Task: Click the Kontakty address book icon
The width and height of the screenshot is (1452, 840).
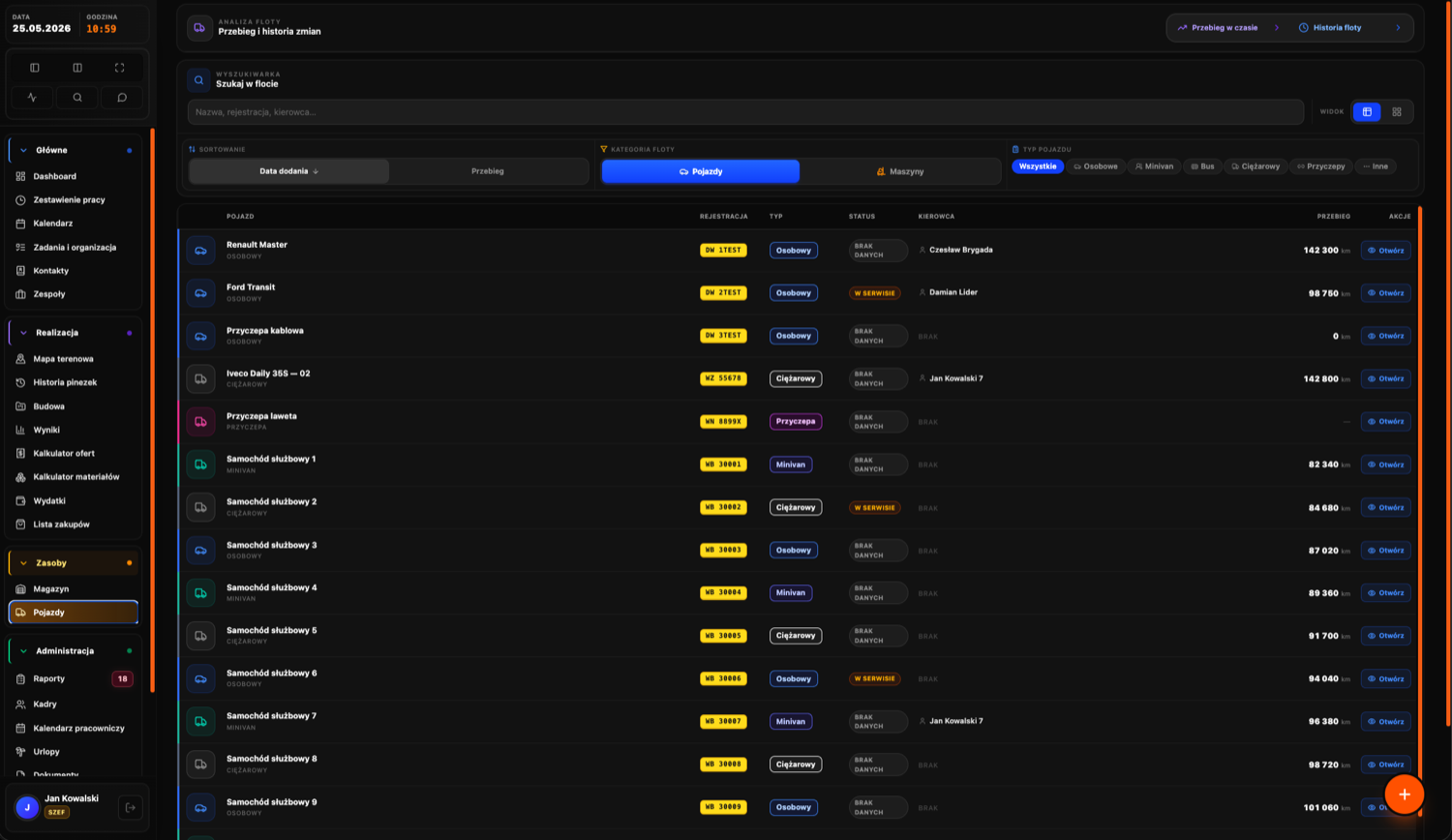Action: click(20, 271)
